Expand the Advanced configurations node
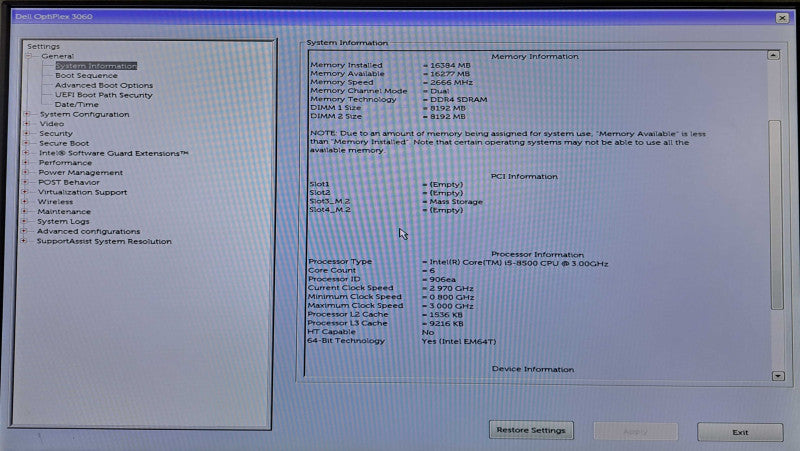This screenshot has width=800, height=451. pyautogui.click(x=24, y=231)
